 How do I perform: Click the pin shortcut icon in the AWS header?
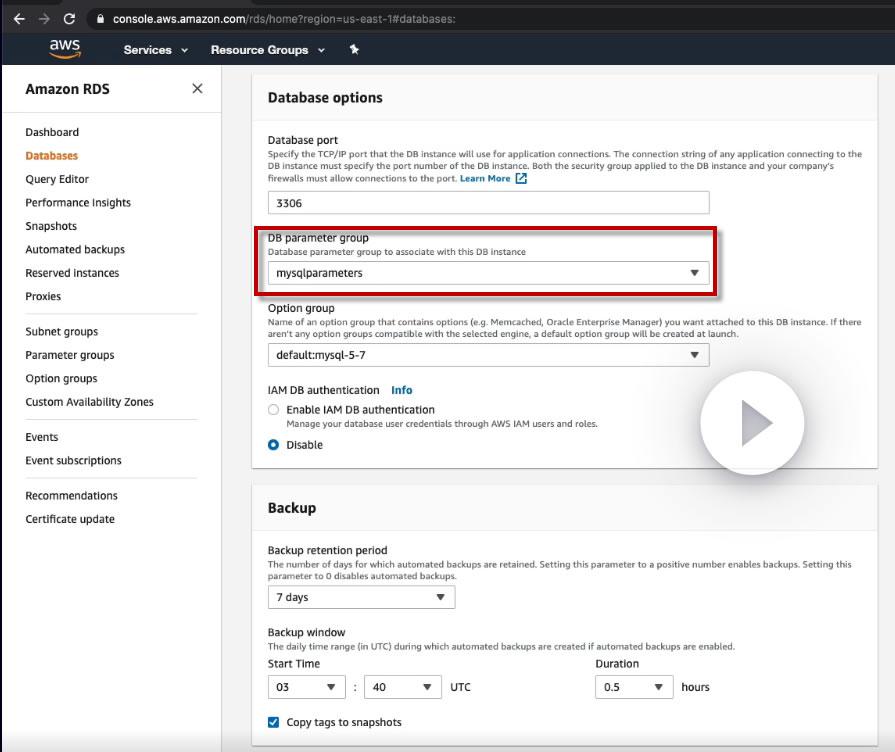pyautogui.click(x=354, y=50)
